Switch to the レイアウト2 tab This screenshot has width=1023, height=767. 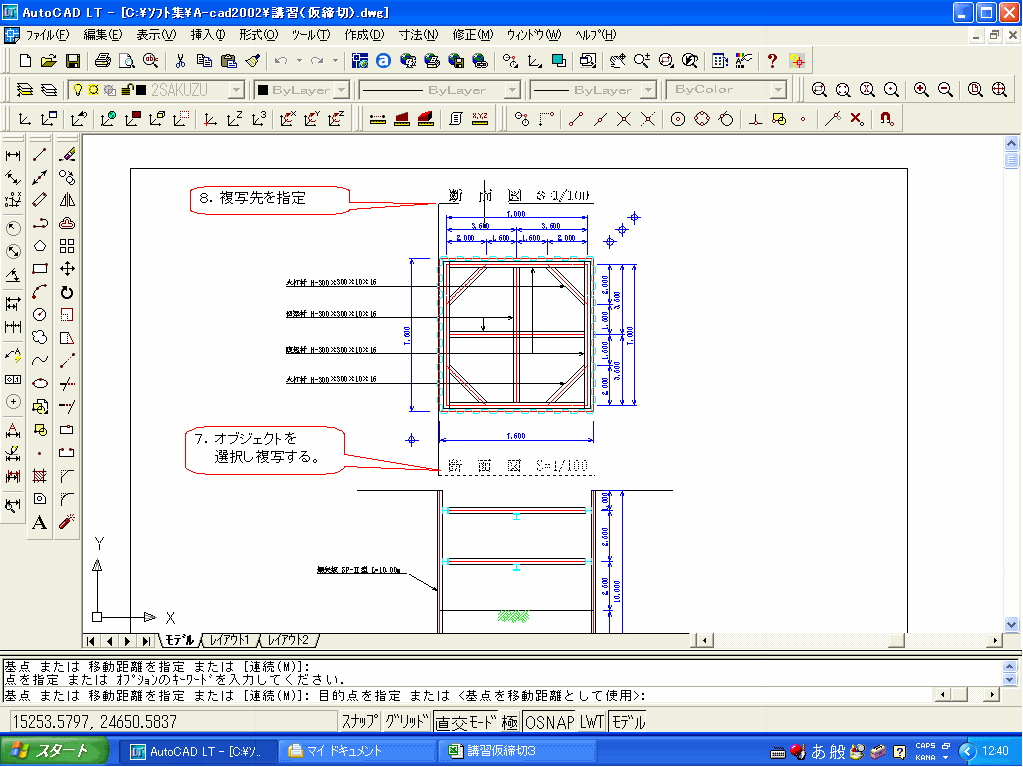click(x=289, y=640)
